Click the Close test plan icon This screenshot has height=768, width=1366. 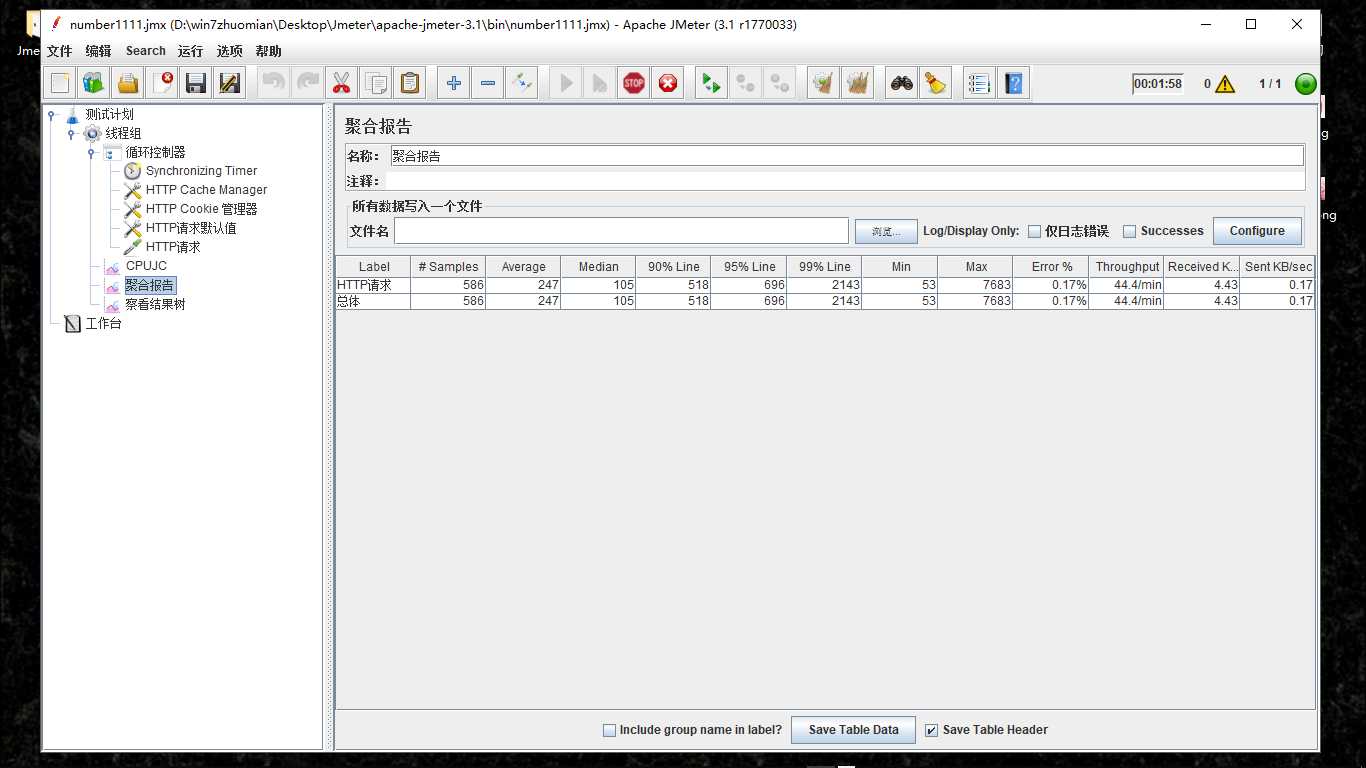(162, 83)
